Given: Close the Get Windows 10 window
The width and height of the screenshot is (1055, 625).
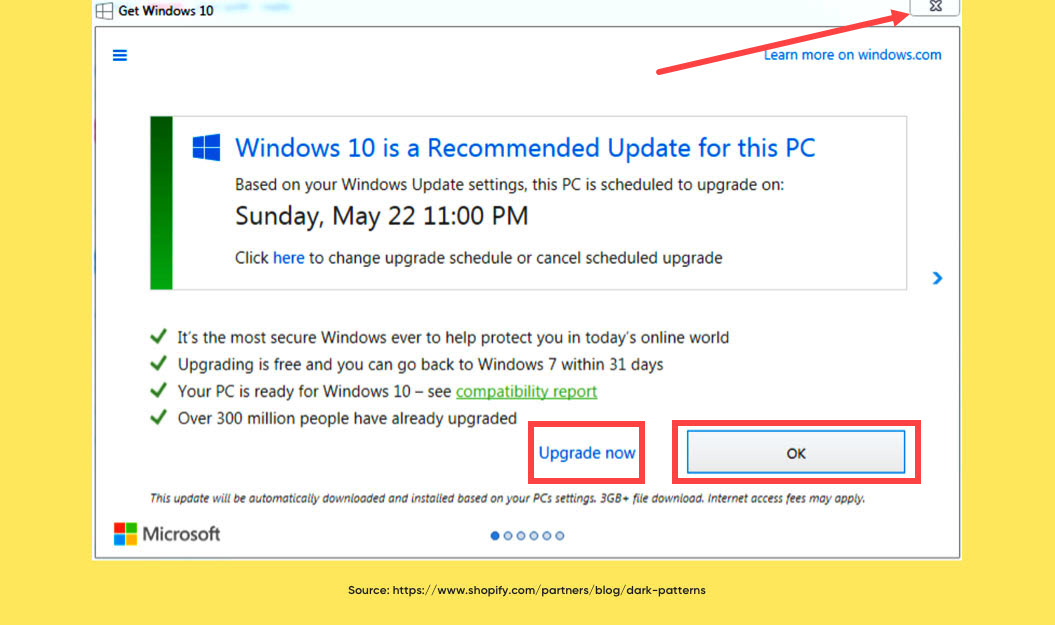Looking at the screenshot, I should (934, 8).
